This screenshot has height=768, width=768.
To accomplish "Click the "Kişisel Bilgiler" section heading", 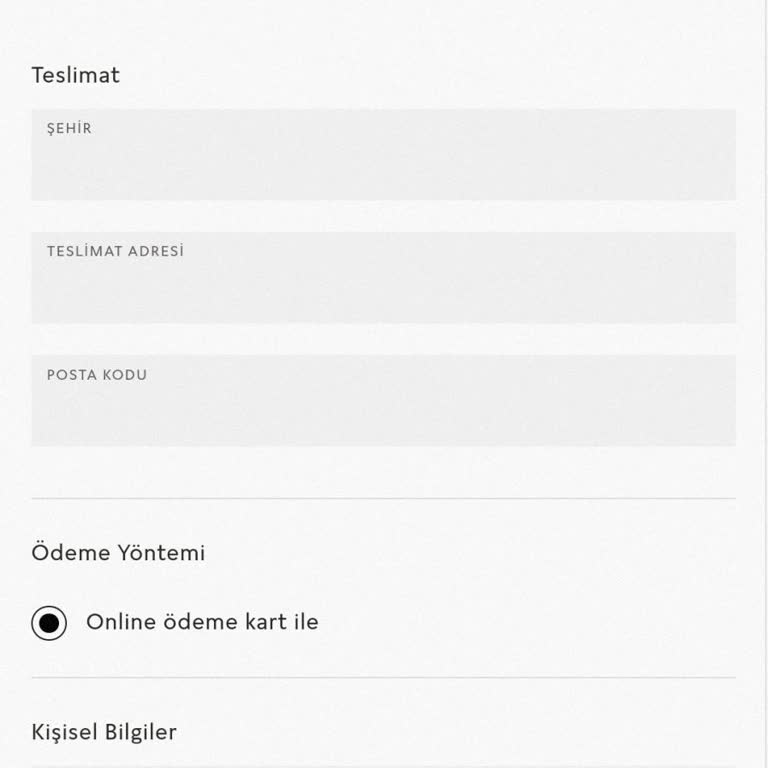I will [104, 732].
